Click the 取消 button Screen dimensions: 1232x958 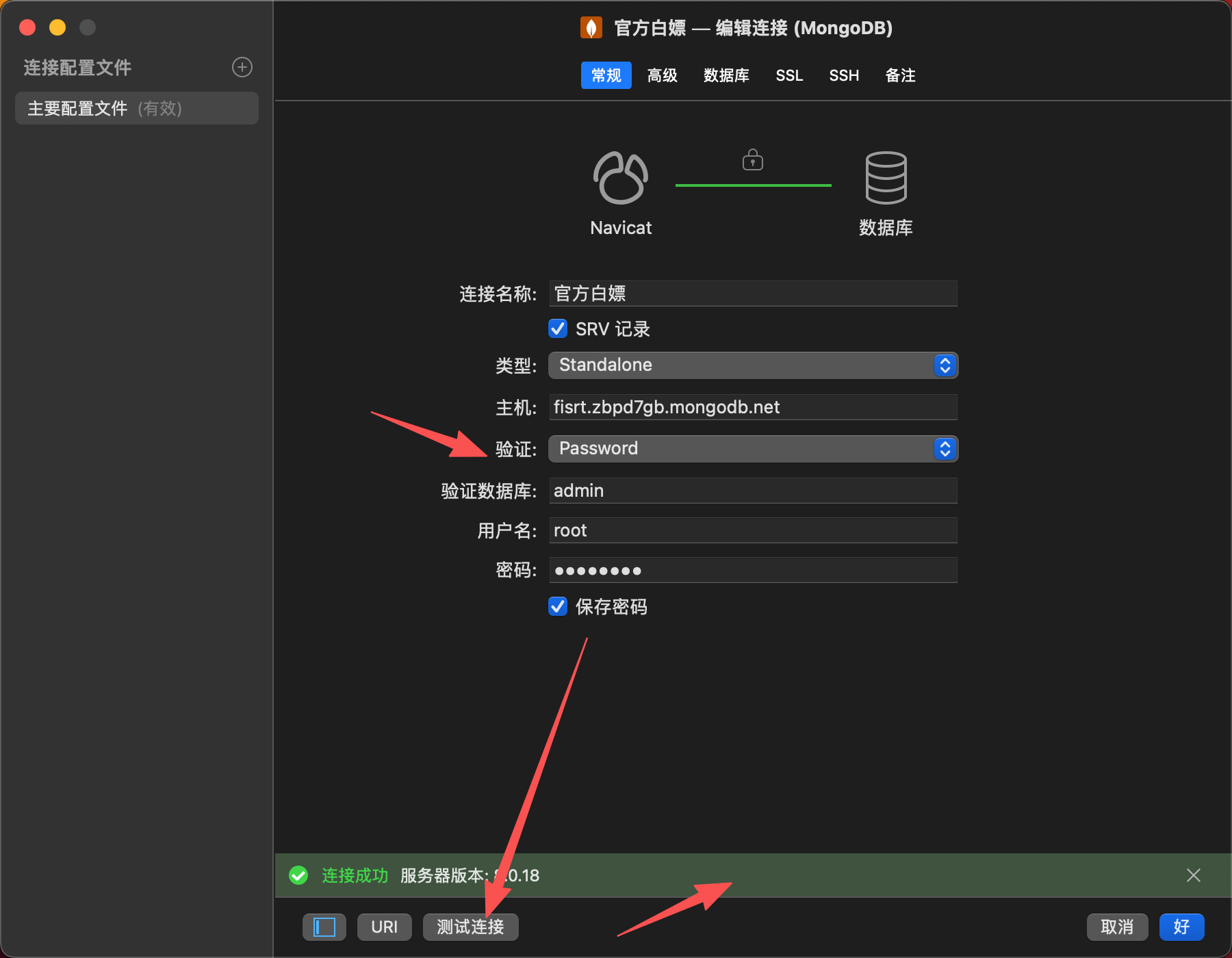tap(1118, 927)
